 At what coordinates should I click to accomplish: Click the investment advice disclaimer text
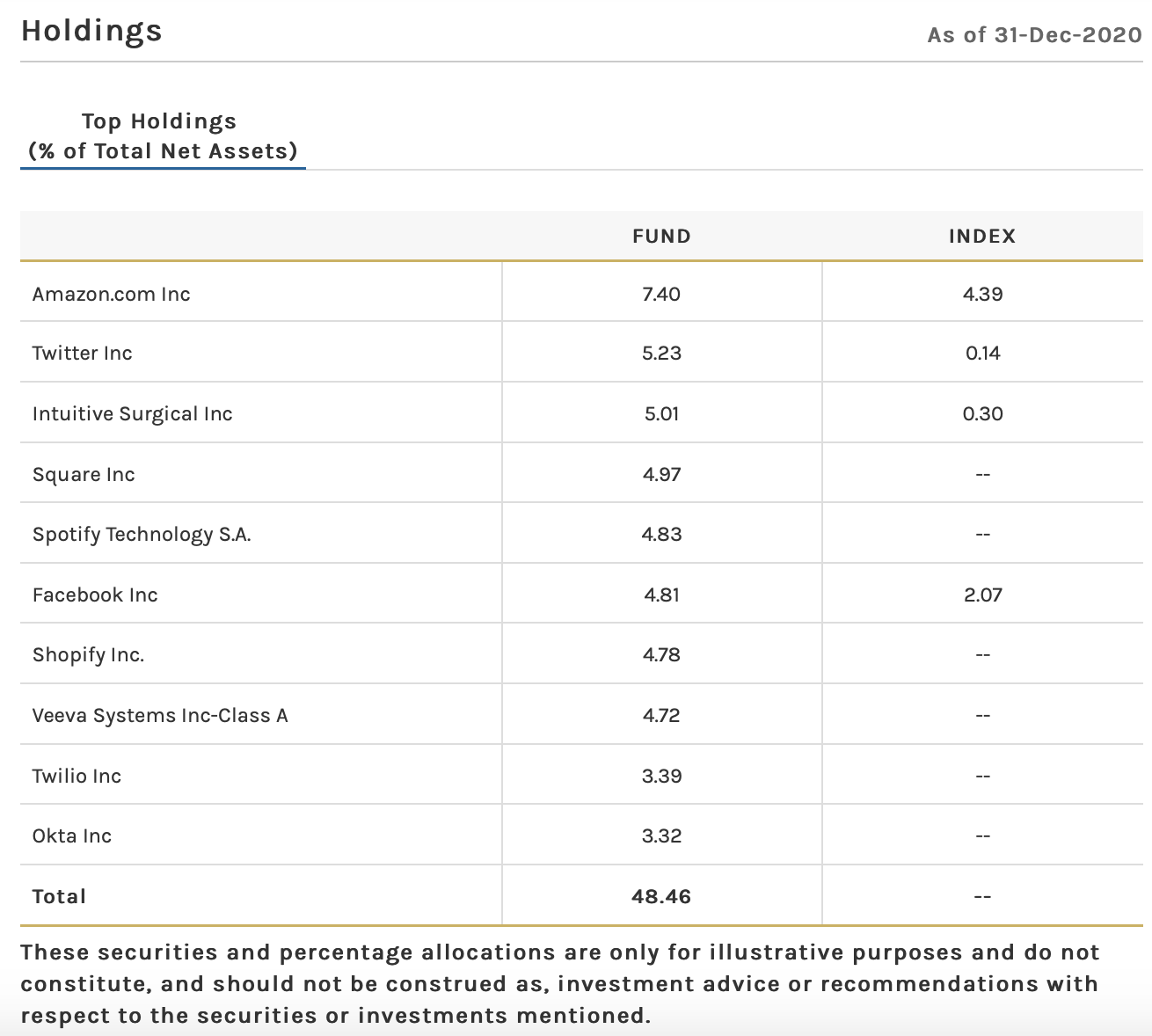coord(559,983)
